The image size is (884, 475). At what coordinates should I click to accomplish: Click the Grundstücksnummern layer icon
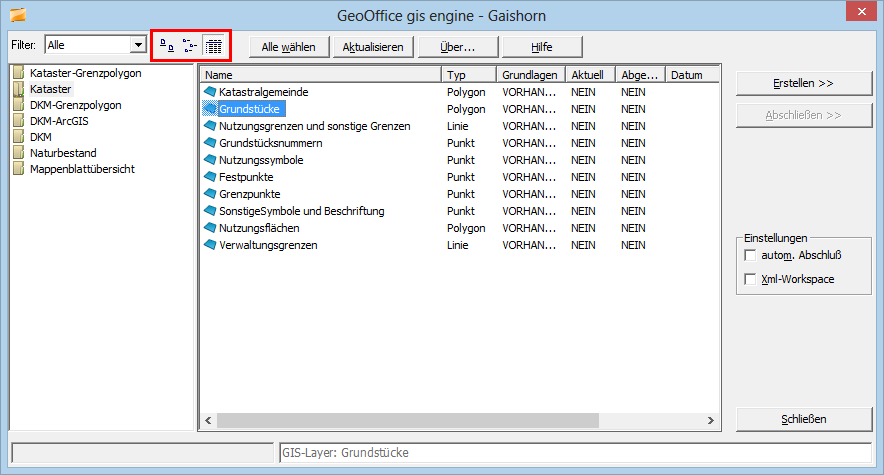pos(210,142)
